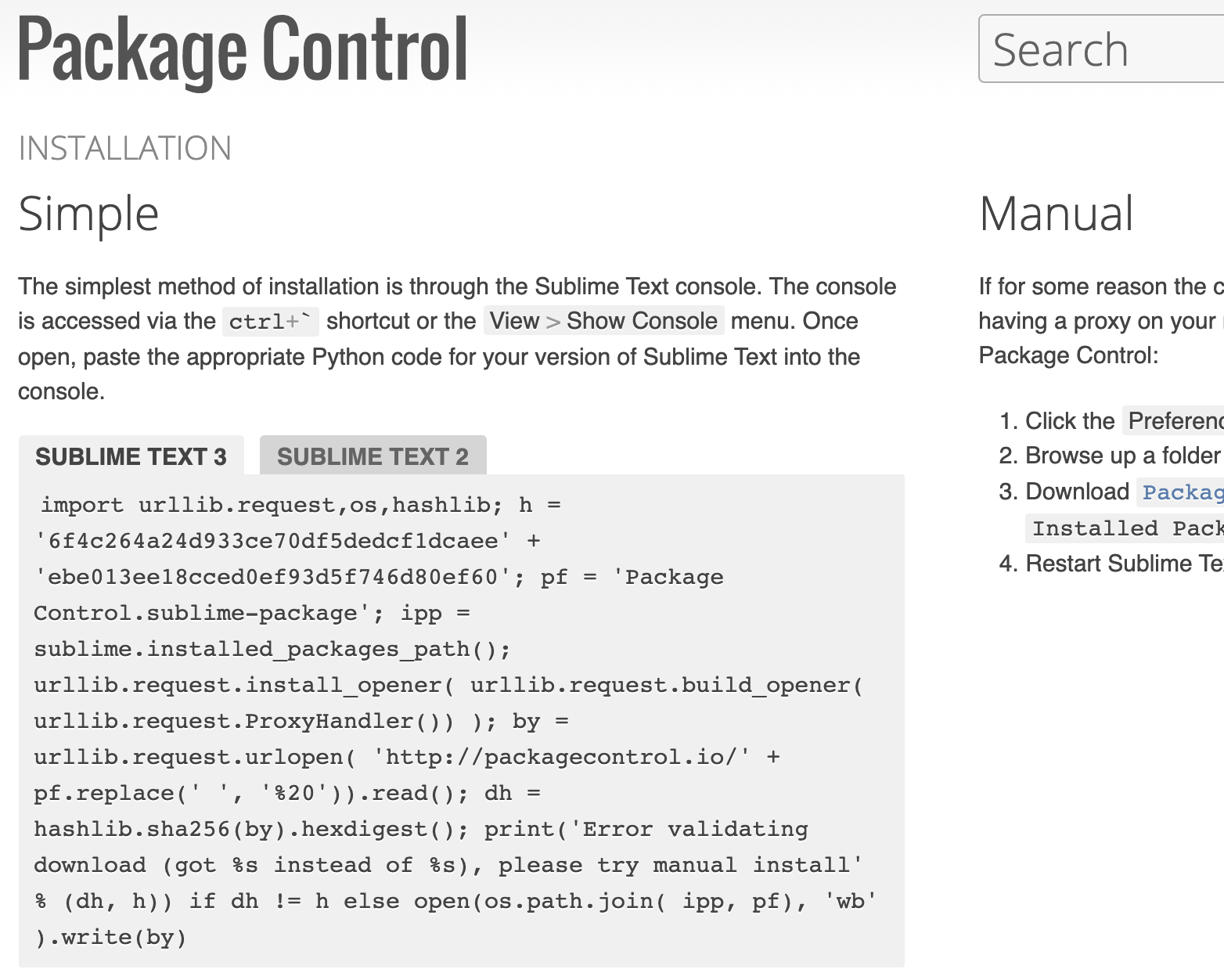The width and height of the screenshot is (1224, 980).
Task: Click the Installation section heading
Action: click(125, 147)
